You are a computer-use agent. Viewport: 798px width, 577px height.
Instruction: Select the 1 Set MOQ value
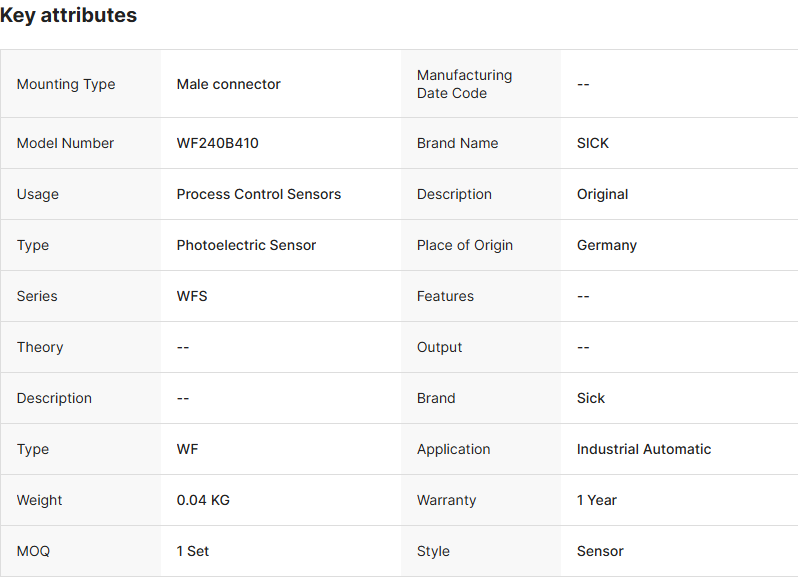pos(193,551)
